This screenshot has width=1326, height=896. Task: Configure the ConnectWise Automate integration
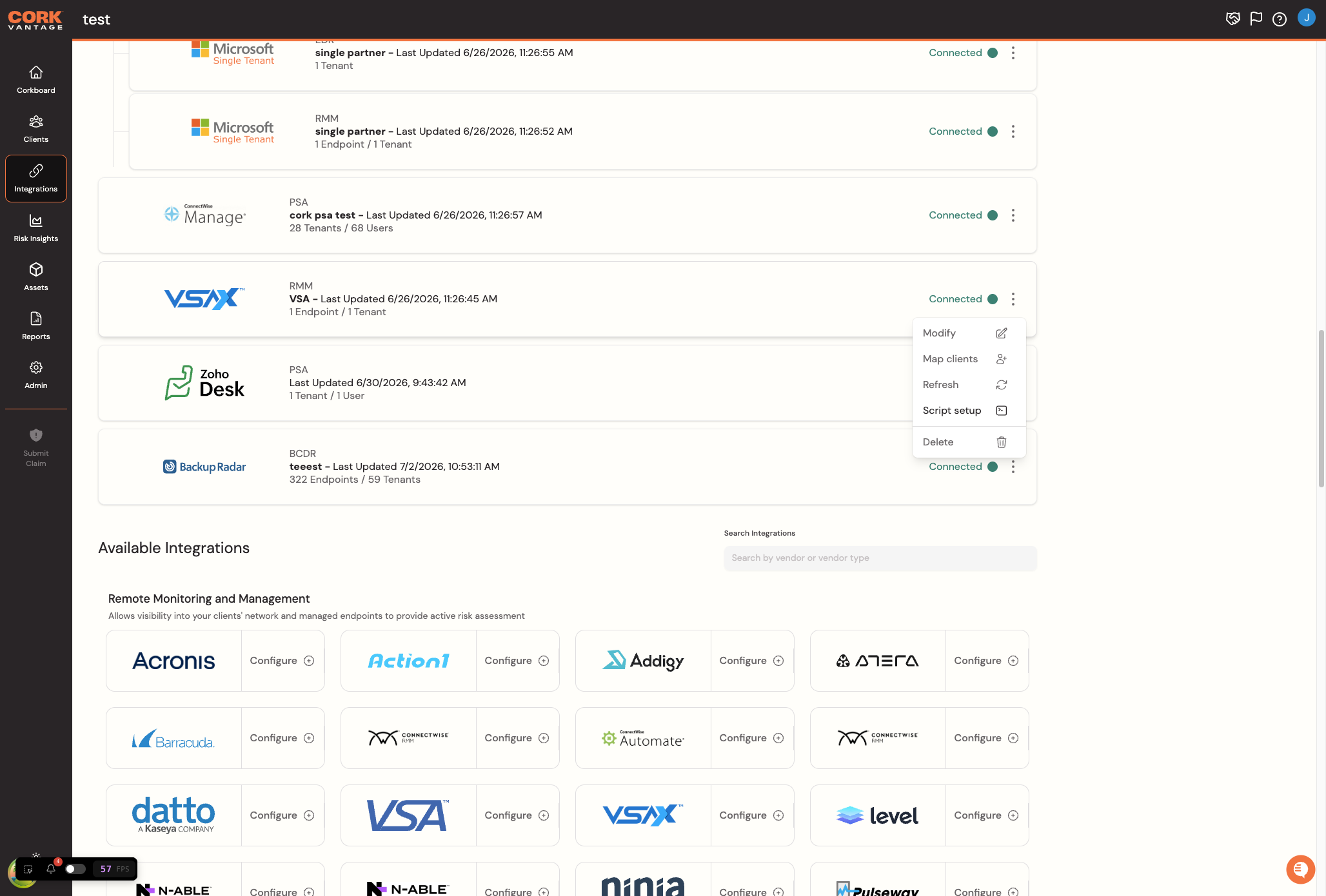click(x=752, y=738)
